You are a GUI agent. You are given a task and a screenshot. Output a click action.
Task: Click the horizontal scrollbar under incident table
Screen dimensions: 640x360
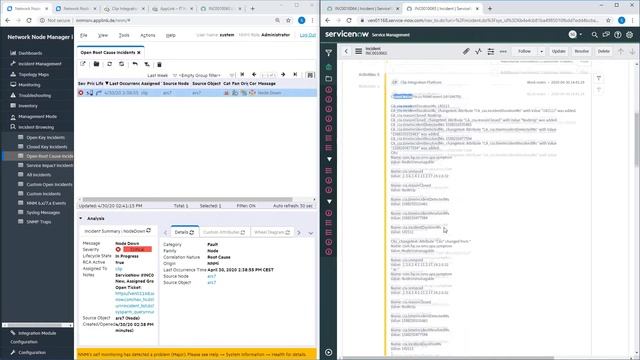[x=188, y=200]
